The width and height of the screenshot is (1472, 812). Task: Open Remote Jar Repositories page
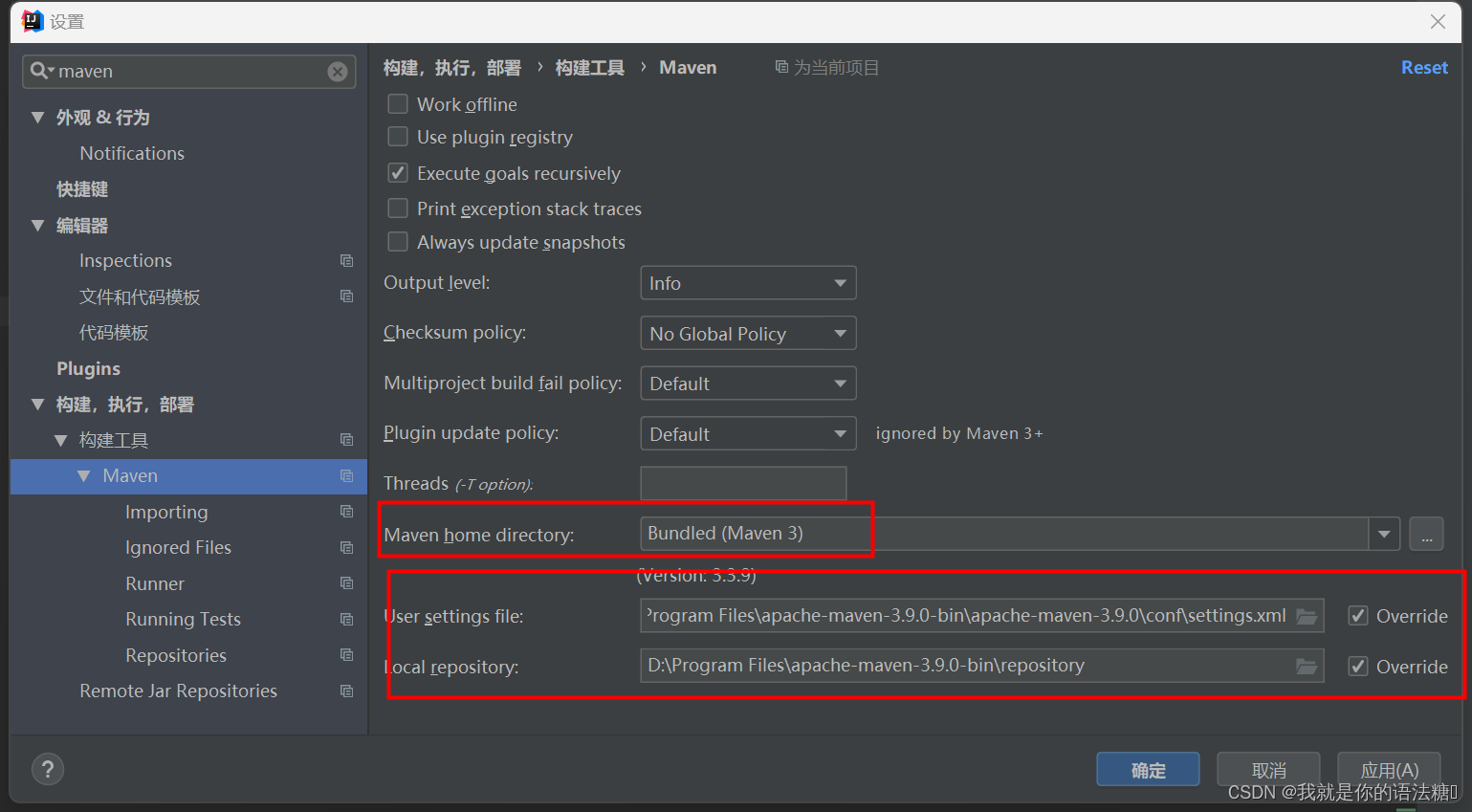(x=178, y=691)
